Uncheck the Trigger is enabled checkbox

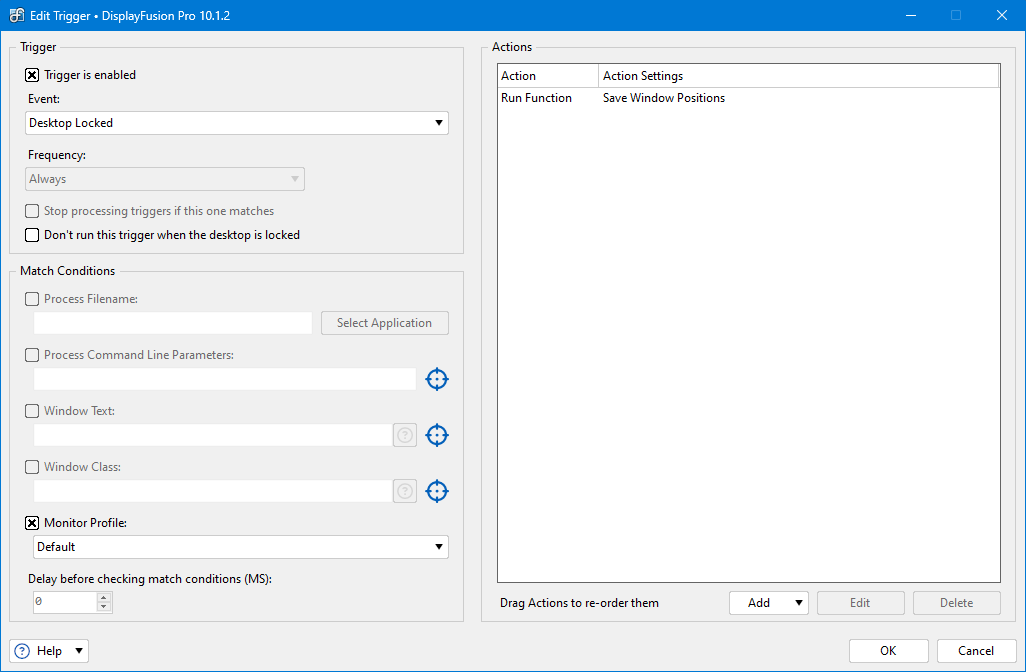pyautogui.click(x=33, y=75)
